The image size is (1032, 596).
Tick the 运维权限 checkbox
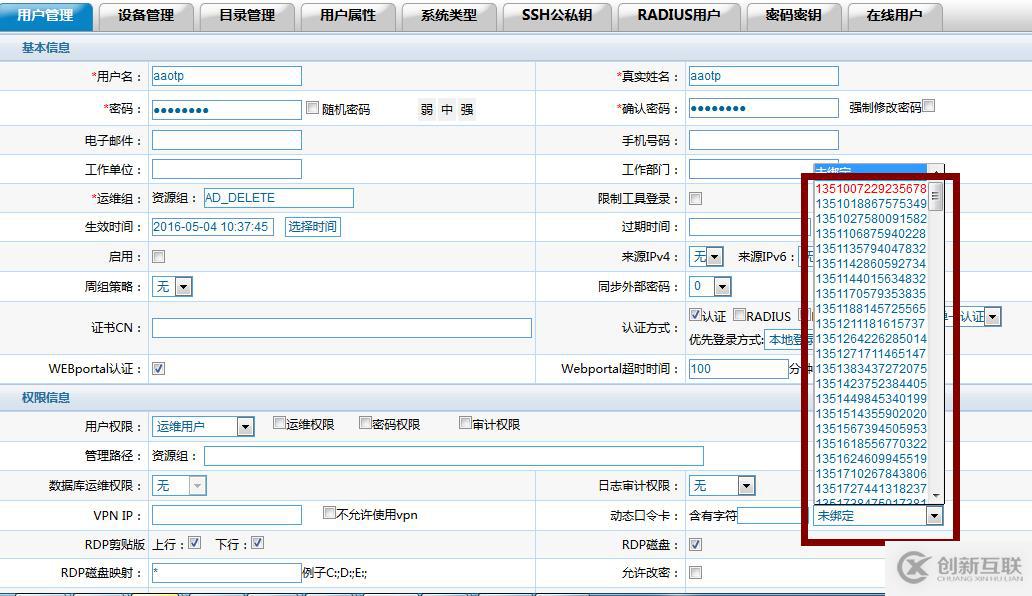point(279,422)
